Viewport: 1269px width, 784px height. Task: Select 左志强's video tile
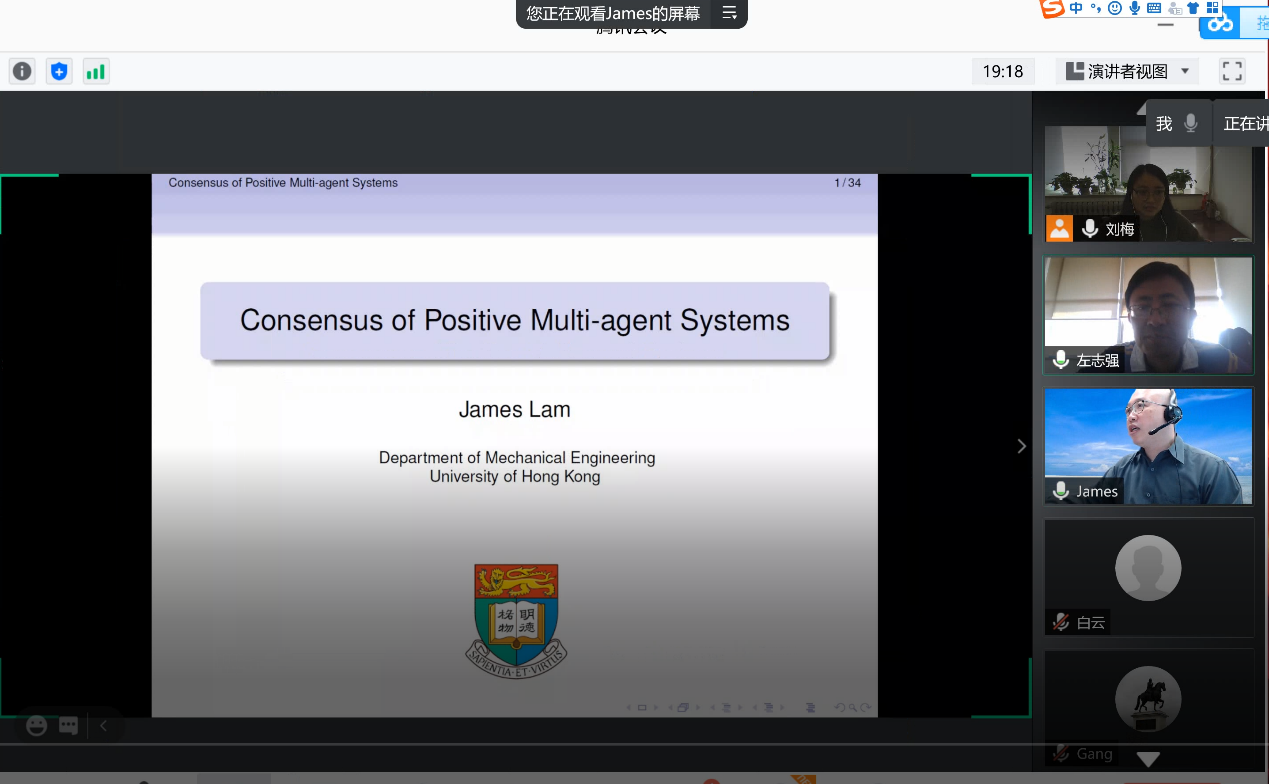[x=1148, y=315]
